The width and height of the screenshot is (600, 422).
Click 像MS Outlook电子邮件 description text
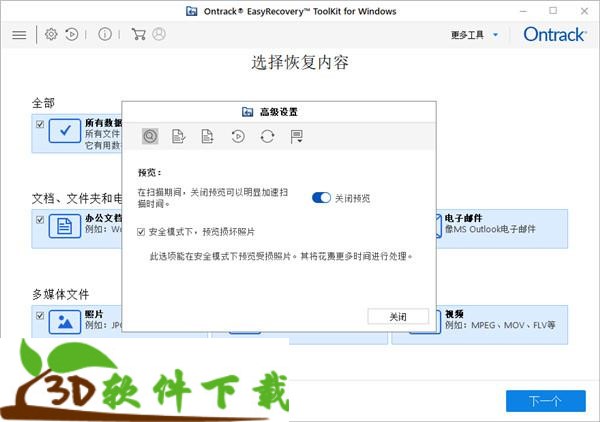click(490, 229)
